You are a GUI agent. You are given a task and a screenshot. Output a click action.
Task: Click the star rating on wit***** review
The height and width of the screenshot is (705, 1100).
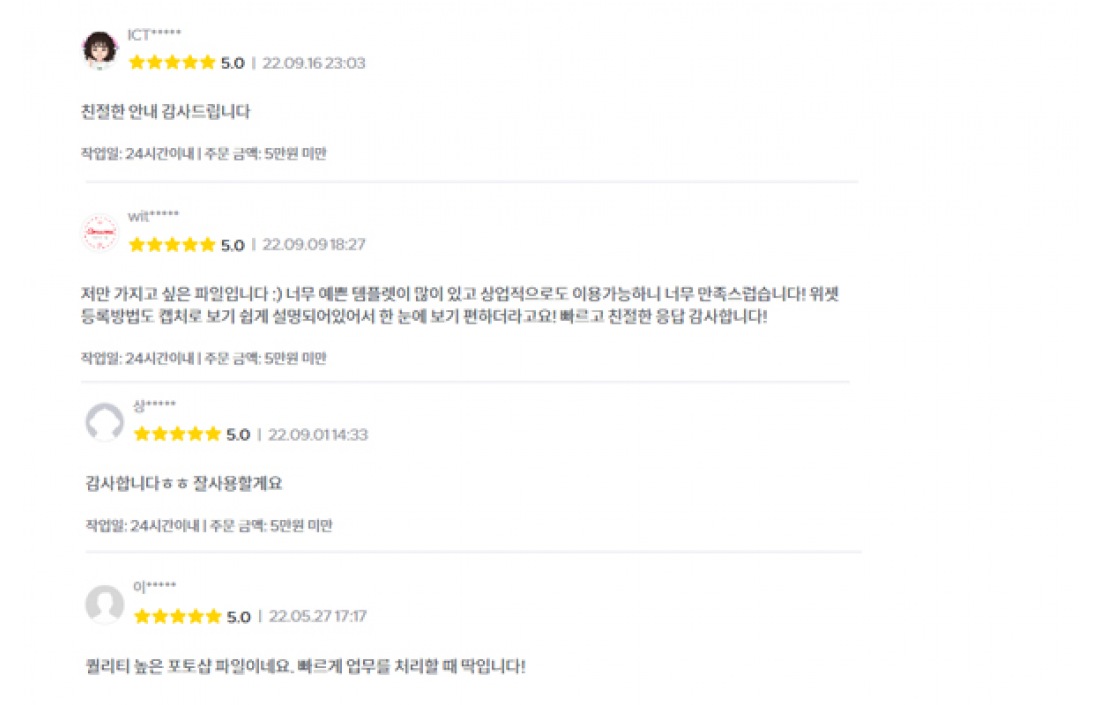(x=172, y=245)
